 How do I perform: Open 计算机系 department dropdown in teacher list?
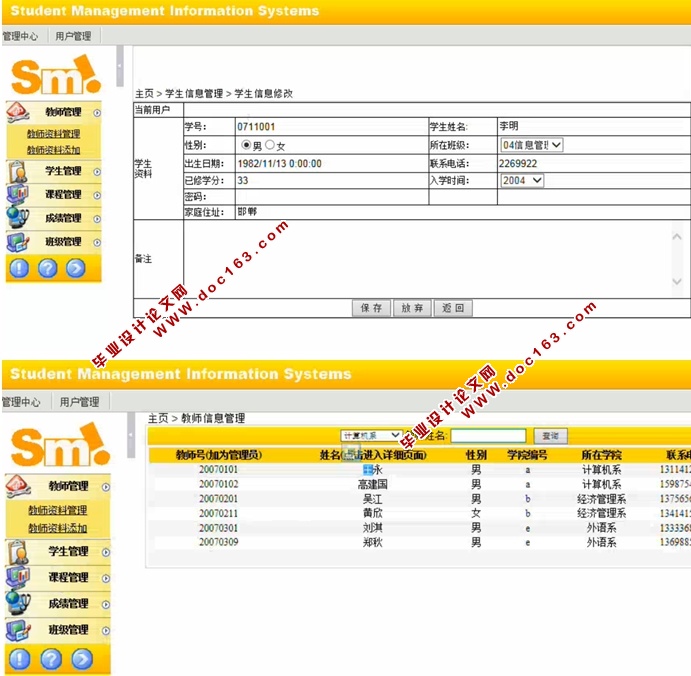point(371,435)
